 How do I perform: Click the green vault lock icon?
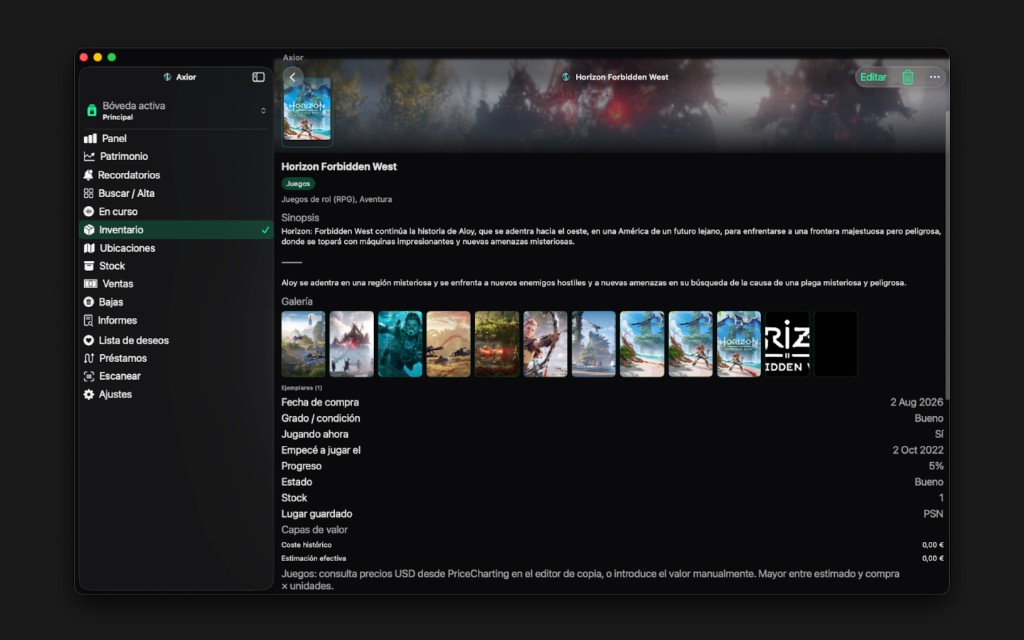92,110
